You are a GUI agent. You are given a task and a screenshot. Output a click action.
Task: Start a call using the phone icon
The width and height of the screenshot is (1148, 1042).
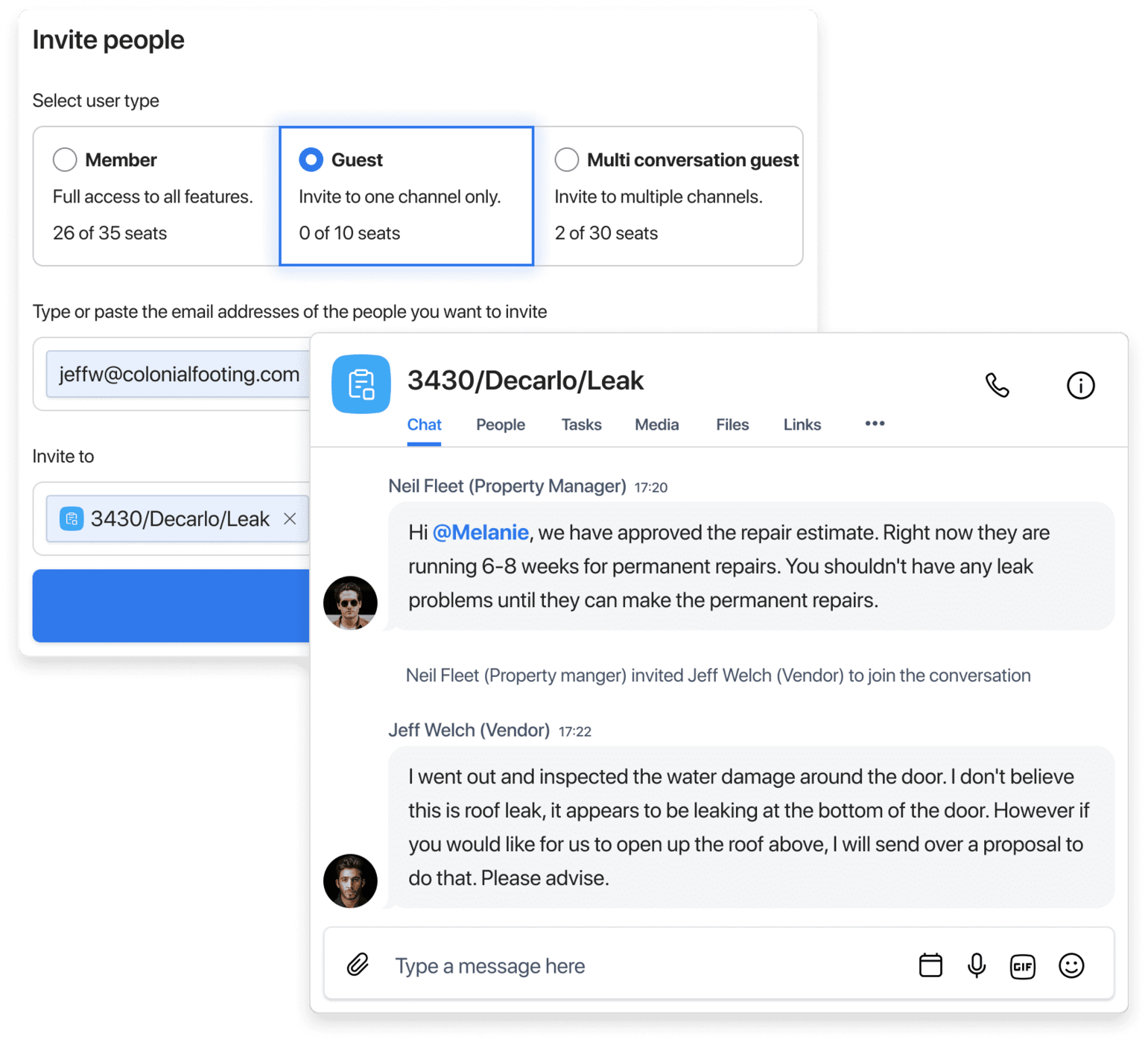[x=998, y=385]
